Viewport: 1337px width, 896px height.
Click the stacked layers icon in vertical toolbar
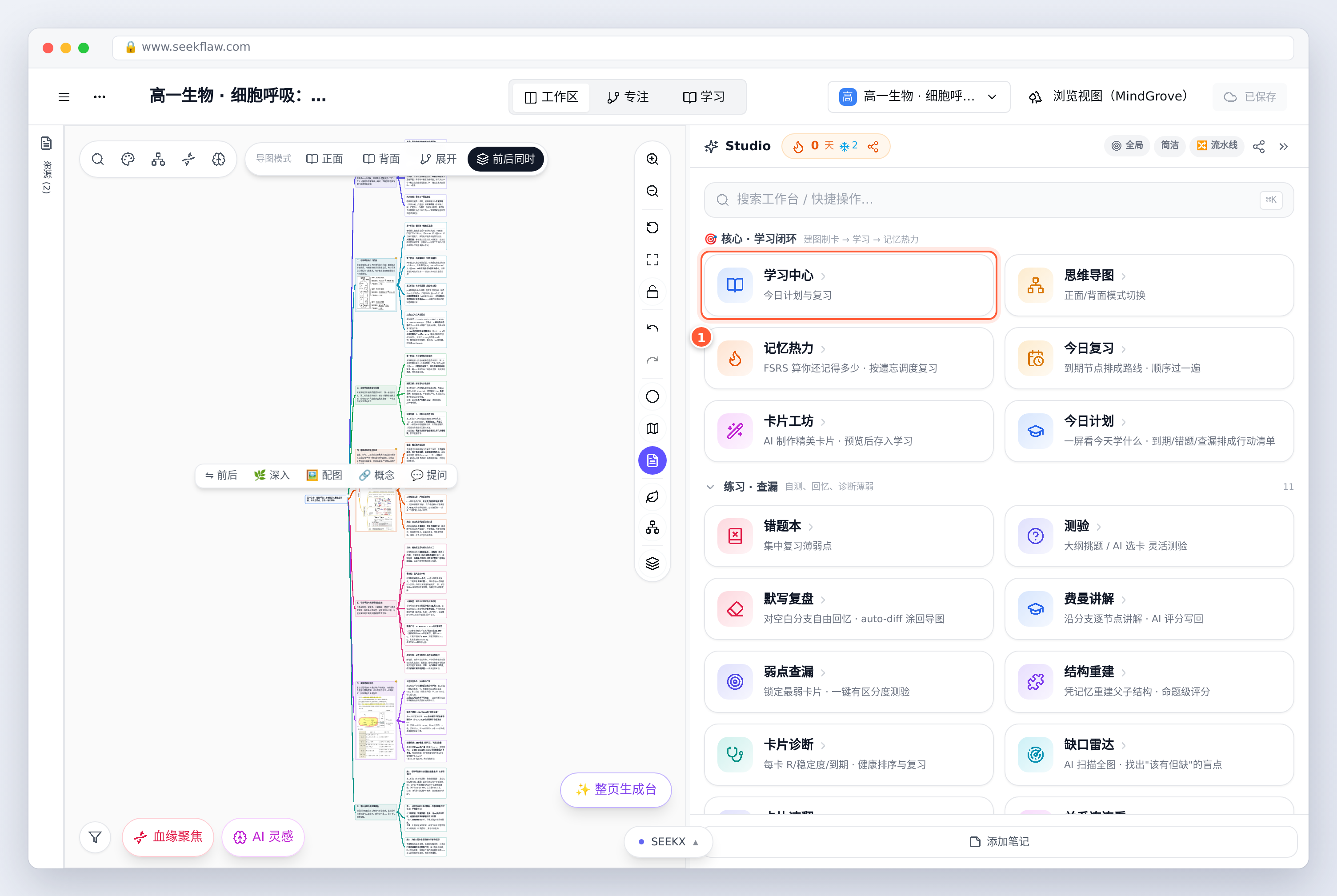tap(652, 564)
